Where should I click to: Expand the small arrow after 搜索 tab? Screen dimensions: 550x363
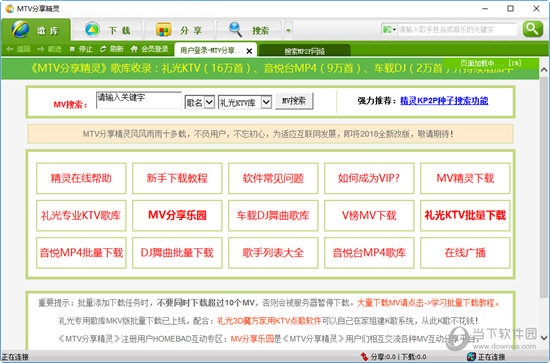point(288,30)
